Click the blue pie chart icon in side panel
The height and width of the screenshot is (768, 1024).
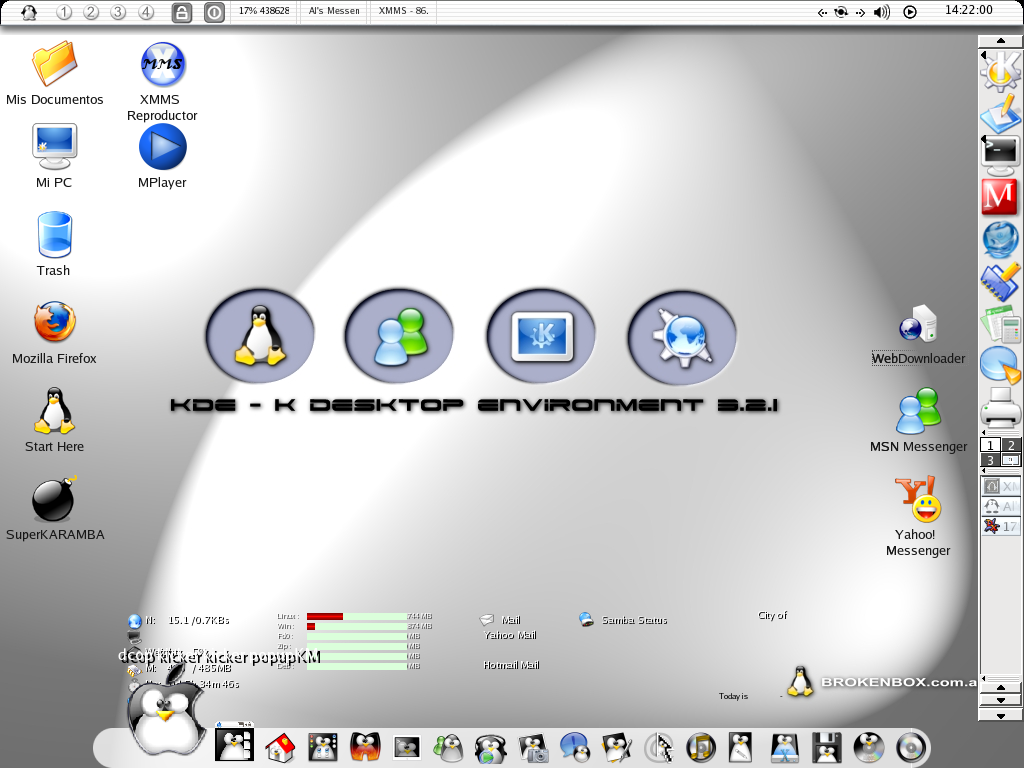1000,364
